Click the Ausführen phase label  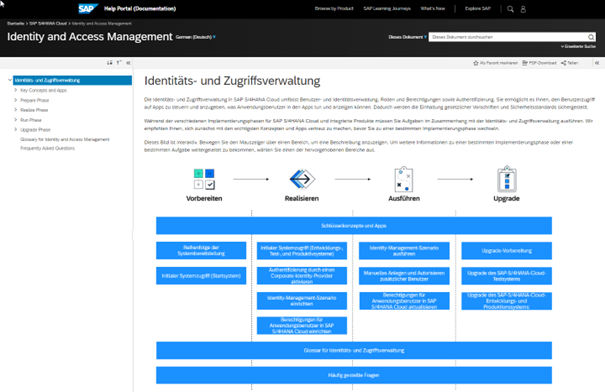[404, 198]
